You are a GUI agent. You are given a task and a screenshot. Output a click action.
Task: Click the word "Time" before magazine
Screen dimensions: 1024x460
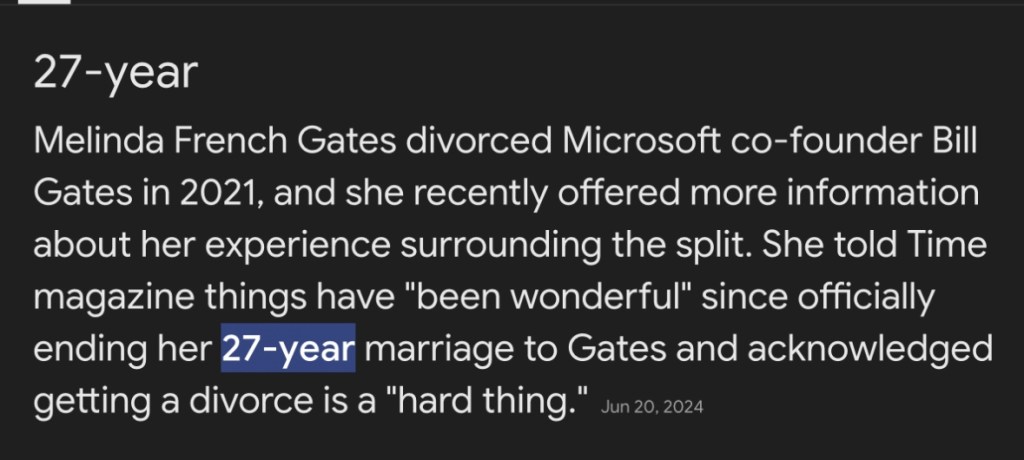[x=949, y=245]
